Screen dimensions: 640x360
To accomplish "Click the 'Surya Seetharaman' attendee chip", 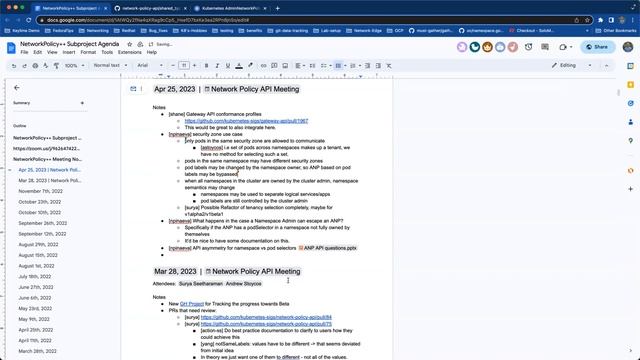I will 201,284.
